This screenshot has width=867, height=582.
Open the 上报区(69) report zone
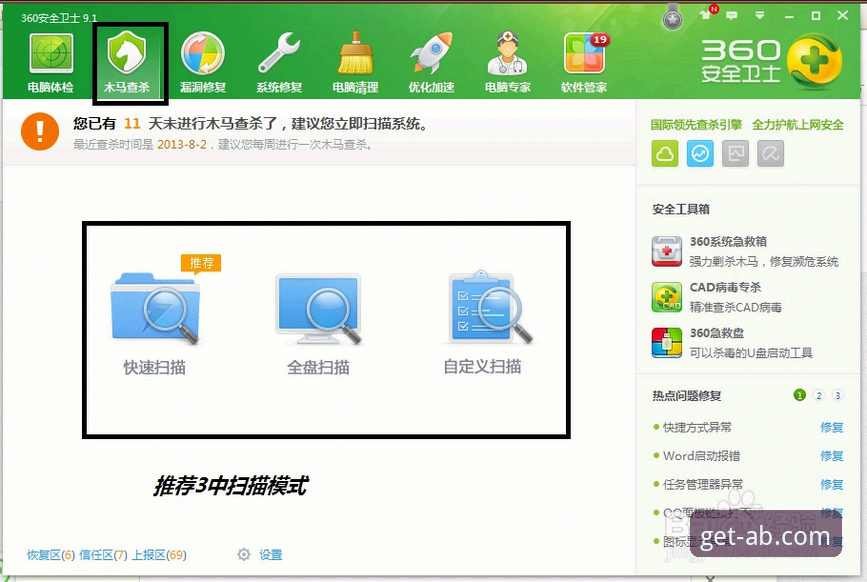pyautogui.click(x=159, y=555)
